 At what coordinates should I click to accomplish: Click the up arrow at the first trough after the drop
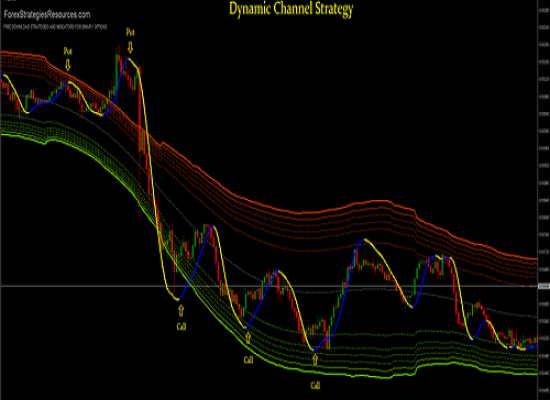pyautogui.click(x=181, y=311)
